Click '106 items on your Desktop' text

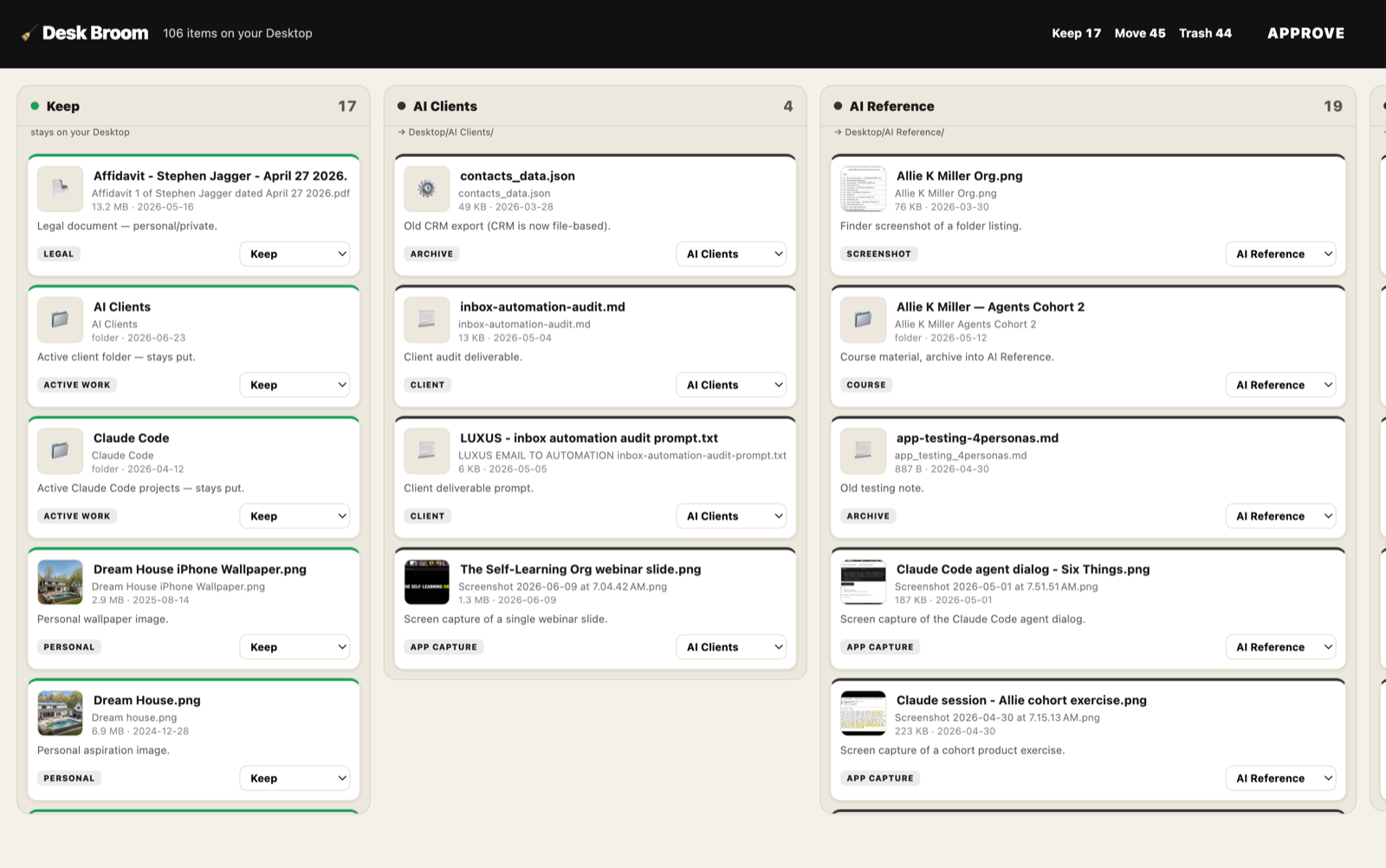[x=237, y=33]
